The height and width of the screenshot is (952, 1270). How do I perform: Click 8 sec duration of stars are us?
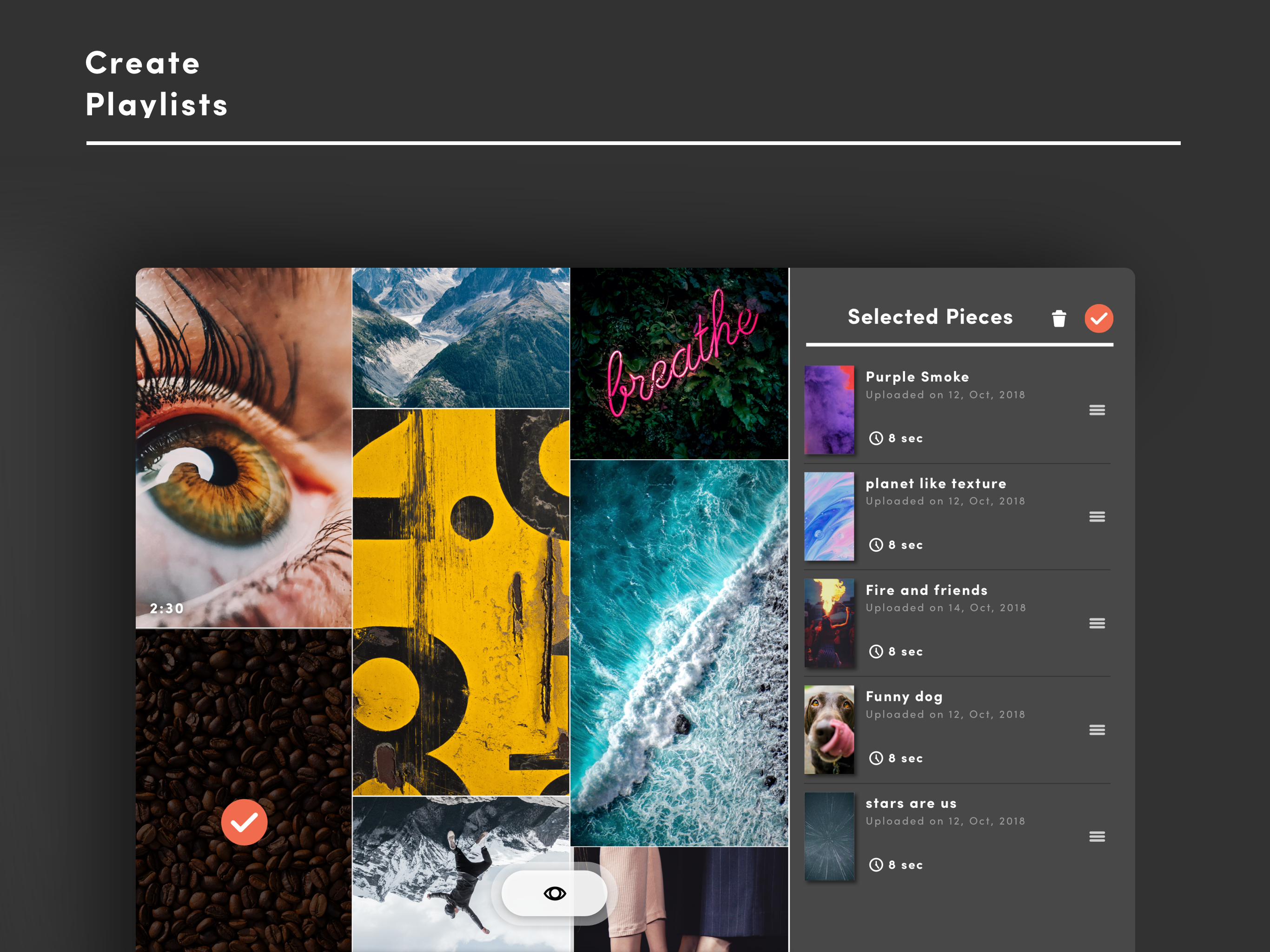click(x=906, y=865)
